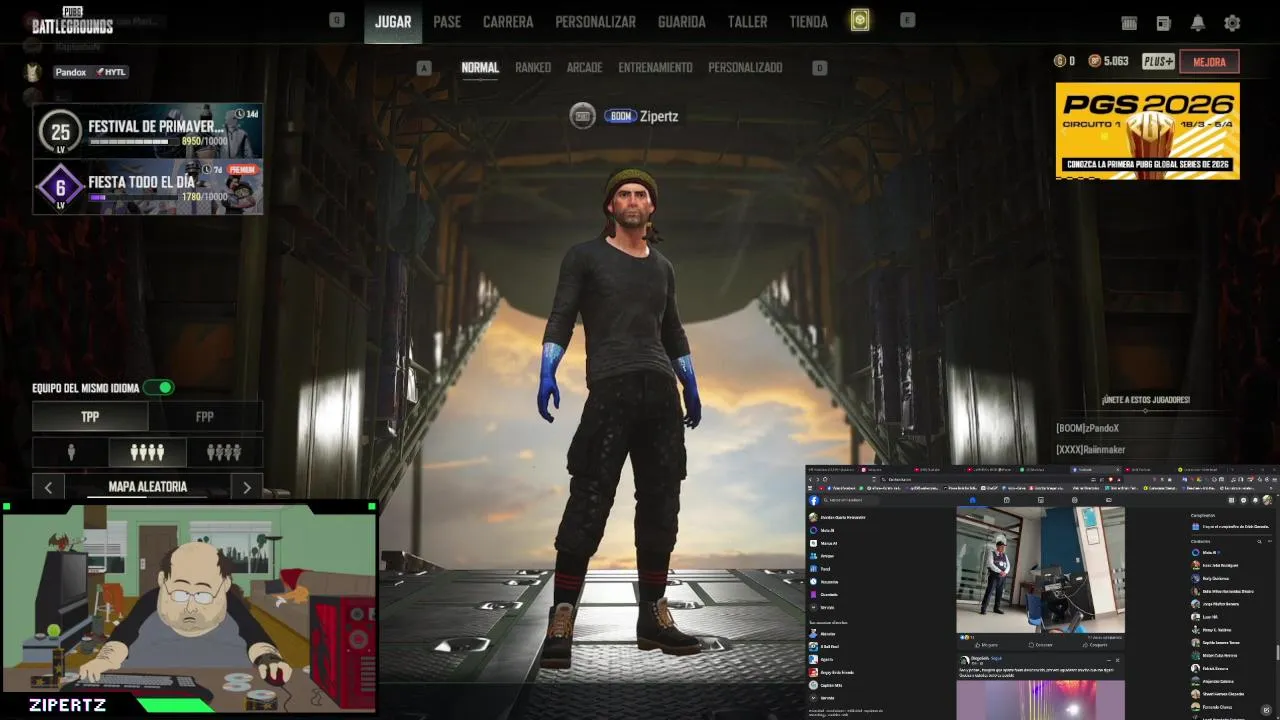Image resolution: width=1280 pixels, height=720 pixels.
Task: Click the new message pencil icon on Facebook
Action: [x=1266, y=710]
